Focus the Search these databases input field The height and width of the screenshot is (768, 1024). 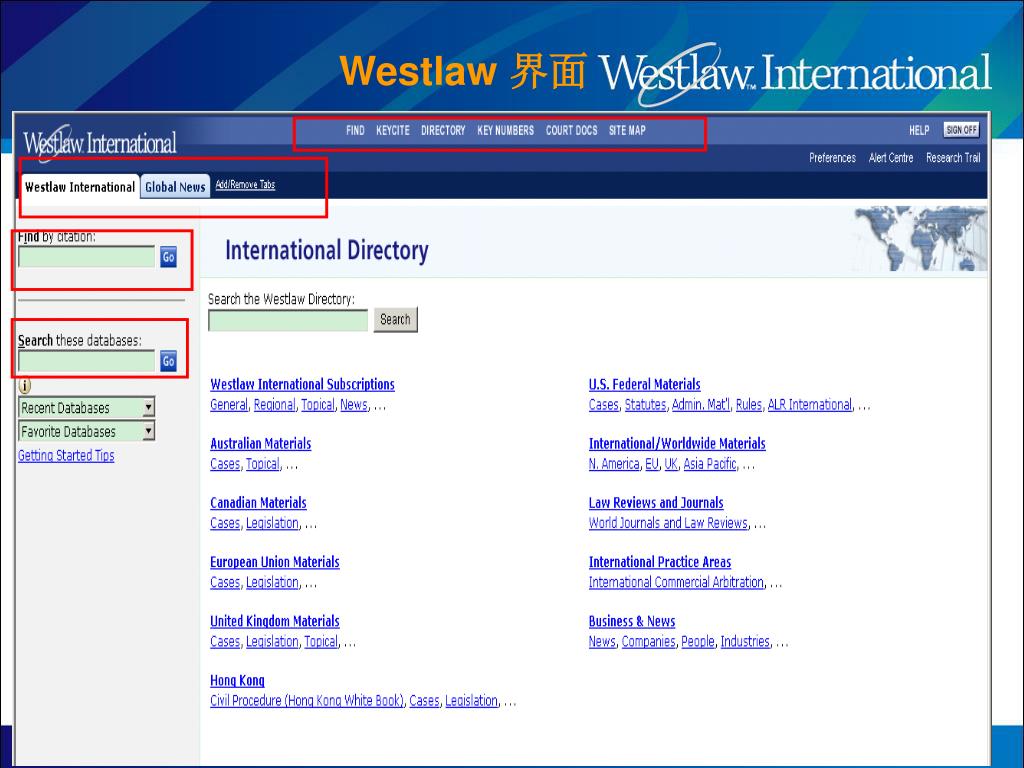pyautogui.click(x=87, y=361)
